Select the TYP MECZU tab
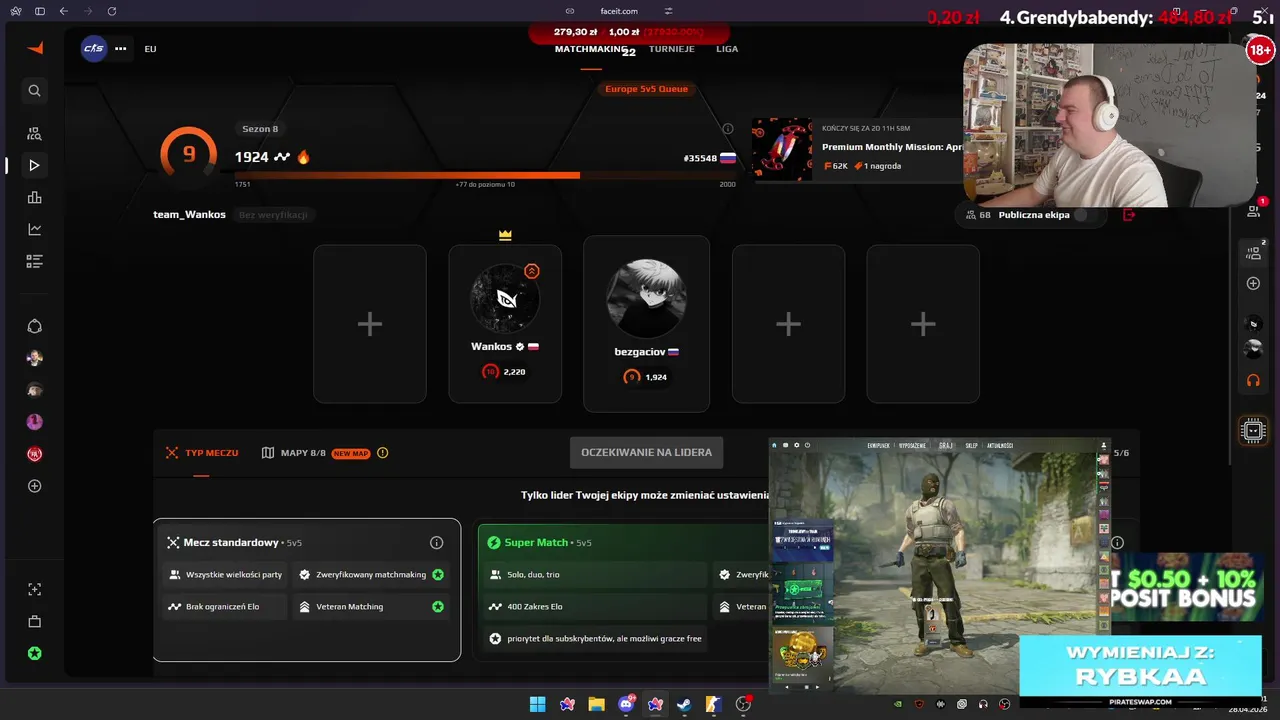 click(202, 453)
